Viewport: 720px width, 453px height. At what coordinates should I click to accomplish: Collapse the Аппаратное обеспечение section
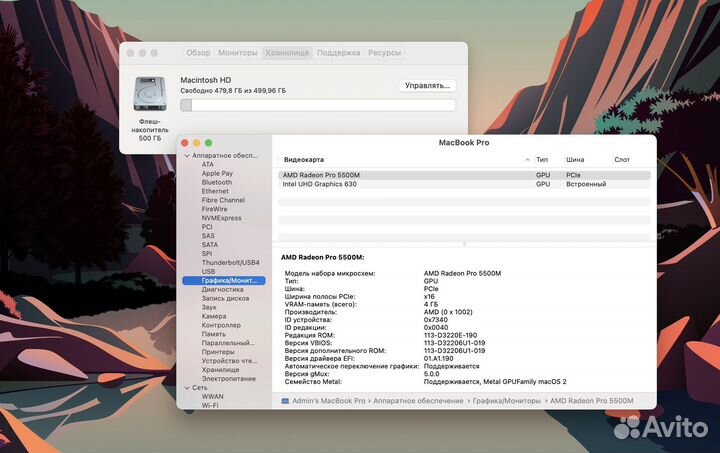tap(187, 156)
